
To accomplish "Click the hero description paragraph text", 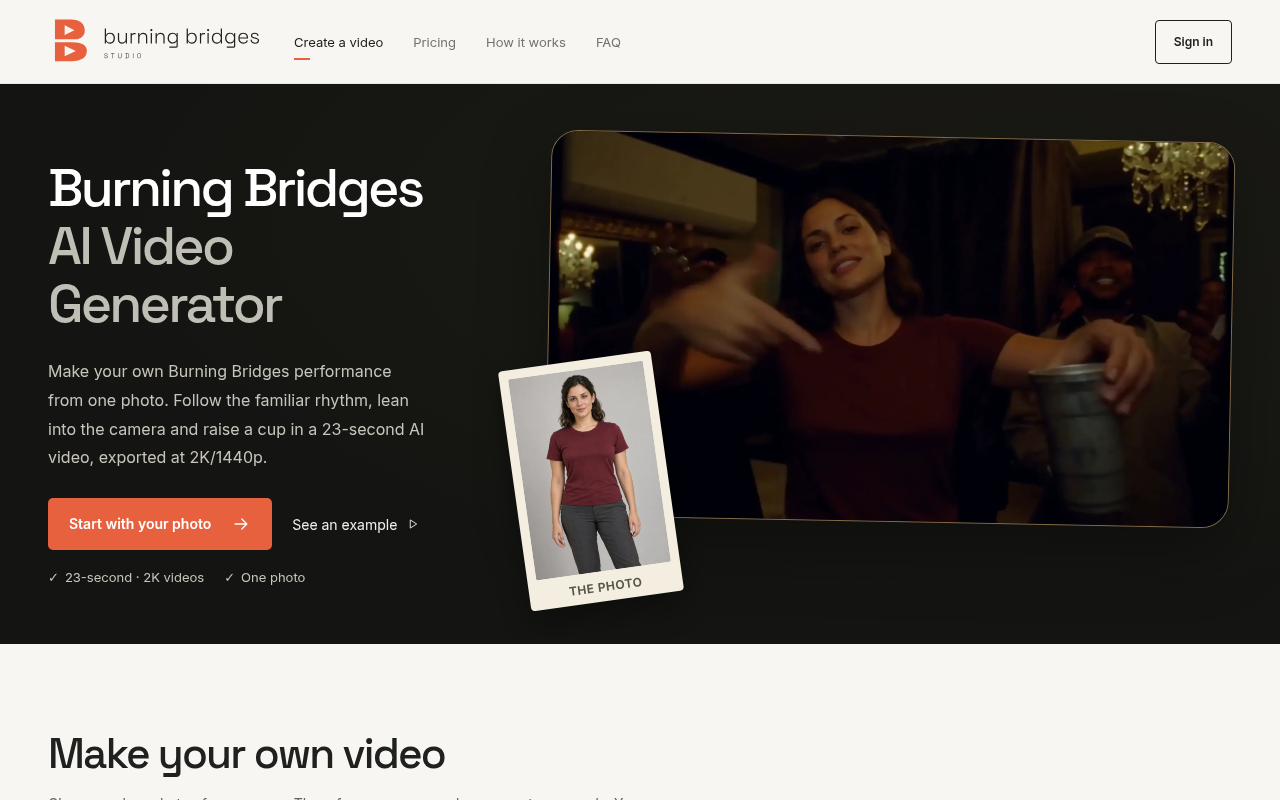I will pos(236,414).
